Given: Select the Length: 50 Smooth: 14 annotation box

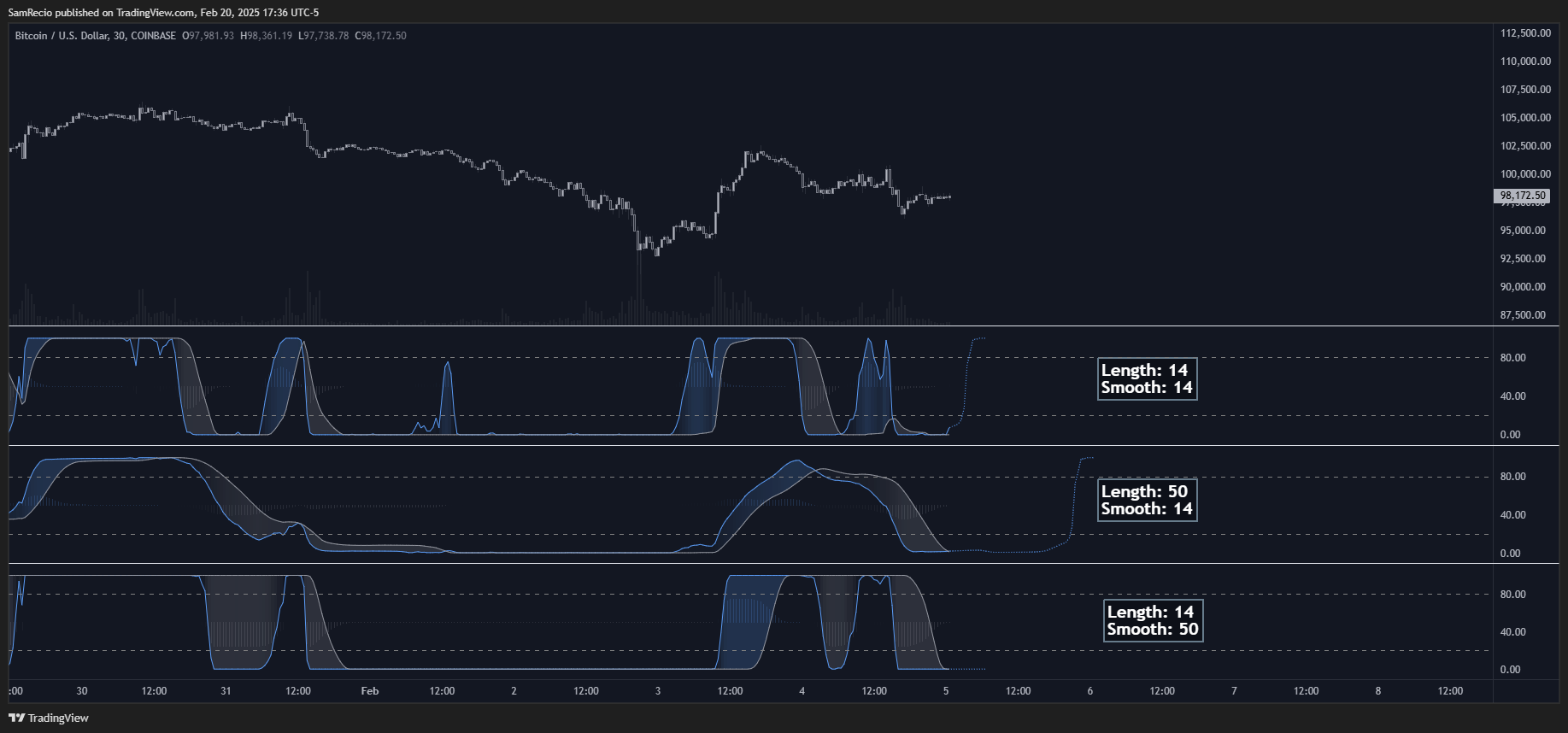Looking at the screenshot, I should 1146,501.
